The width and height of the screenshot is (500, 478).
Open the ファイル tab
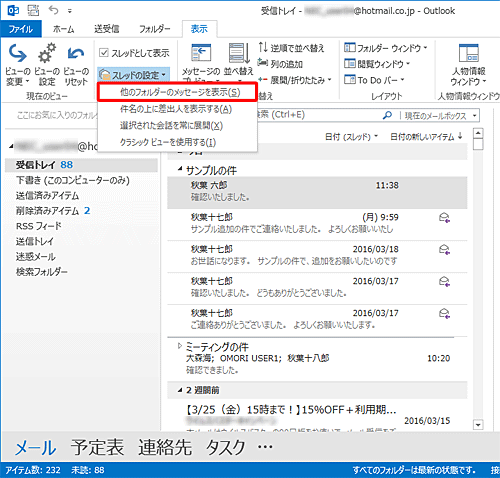(21, 29)
